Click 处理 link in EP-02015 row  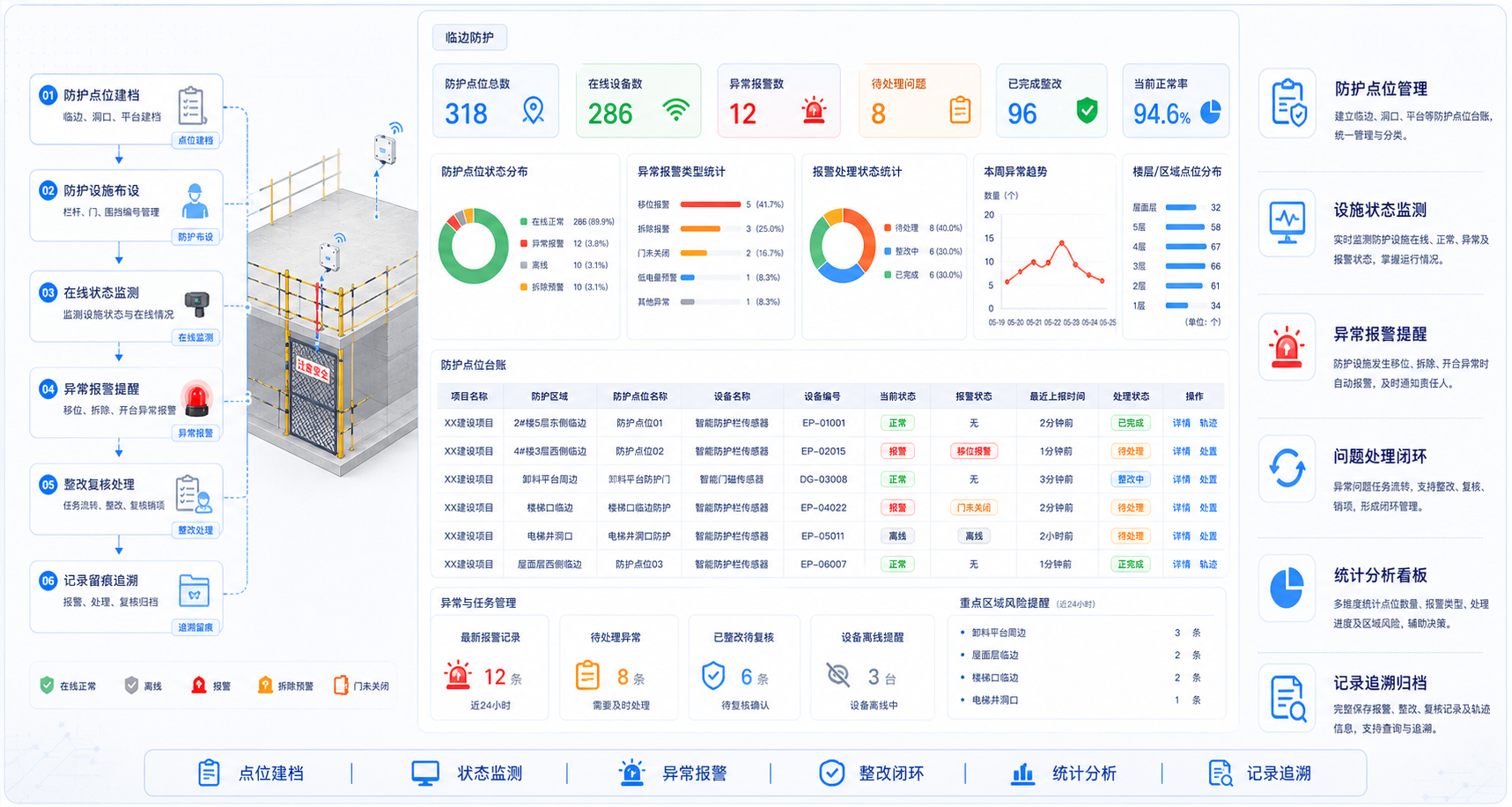pyautogui.click(x=1208, y=452)
